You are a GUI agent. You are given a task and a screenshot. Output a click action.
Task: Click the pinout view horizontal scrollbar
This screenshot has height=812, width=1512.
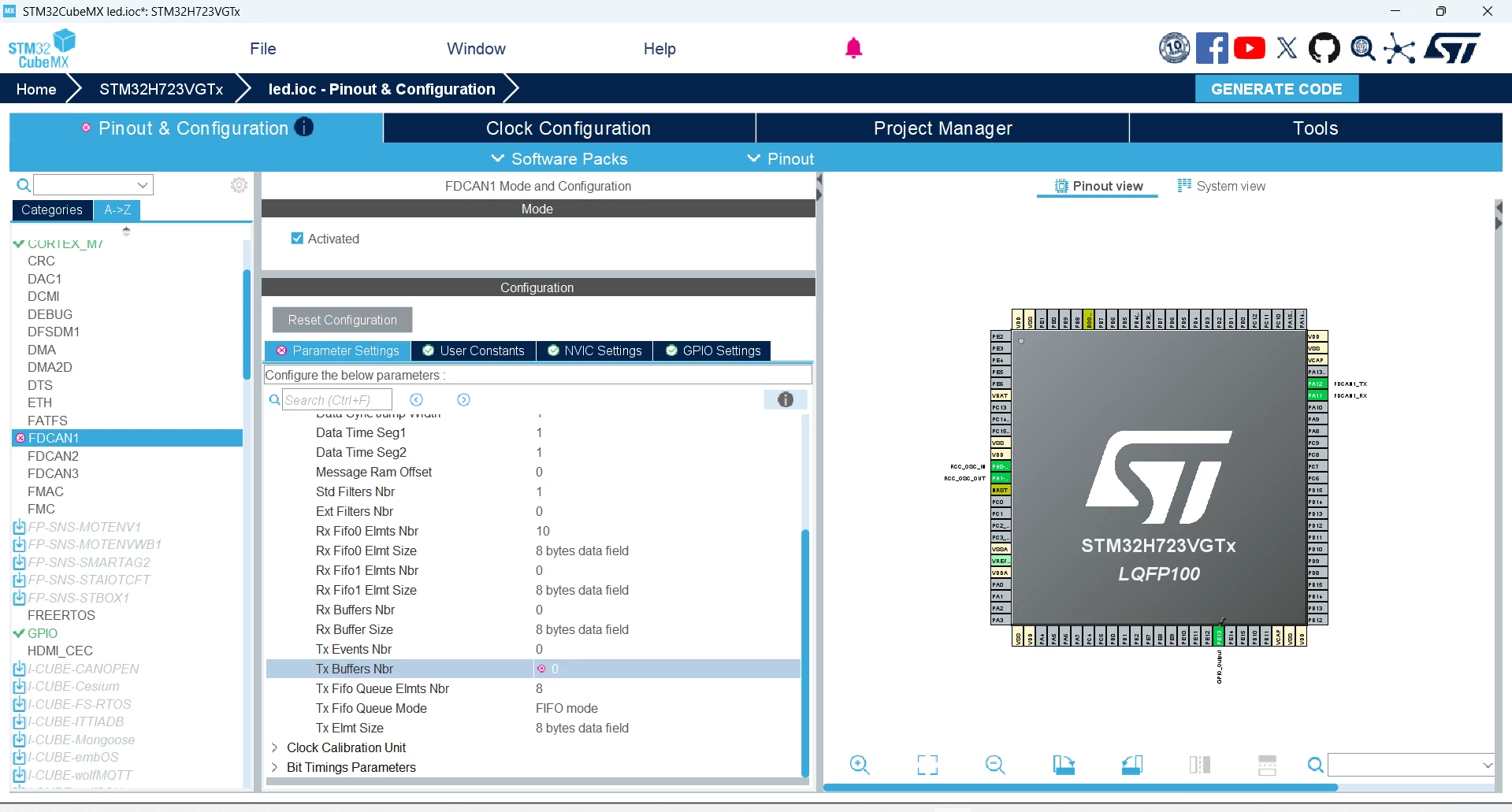(1080, 787)
